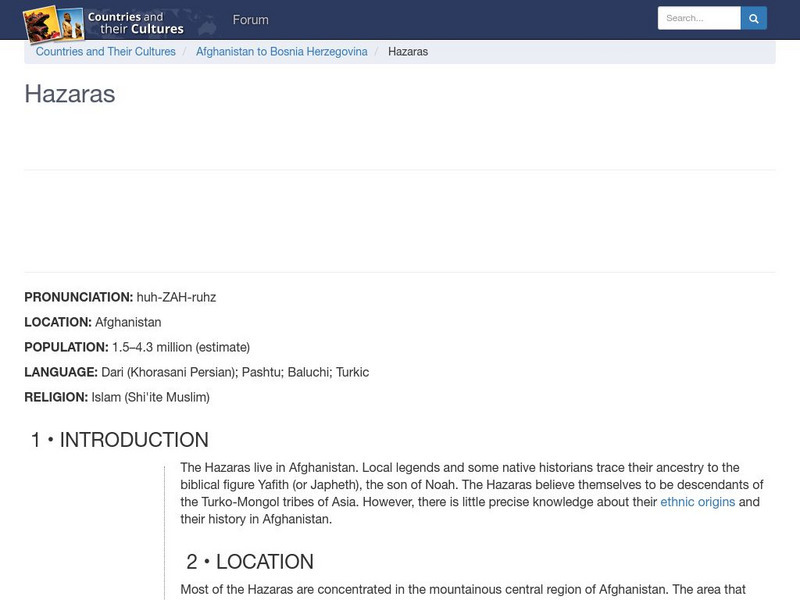Click the search magnifier button
This screenshot has width=800, height=600.
pos(753,18)
